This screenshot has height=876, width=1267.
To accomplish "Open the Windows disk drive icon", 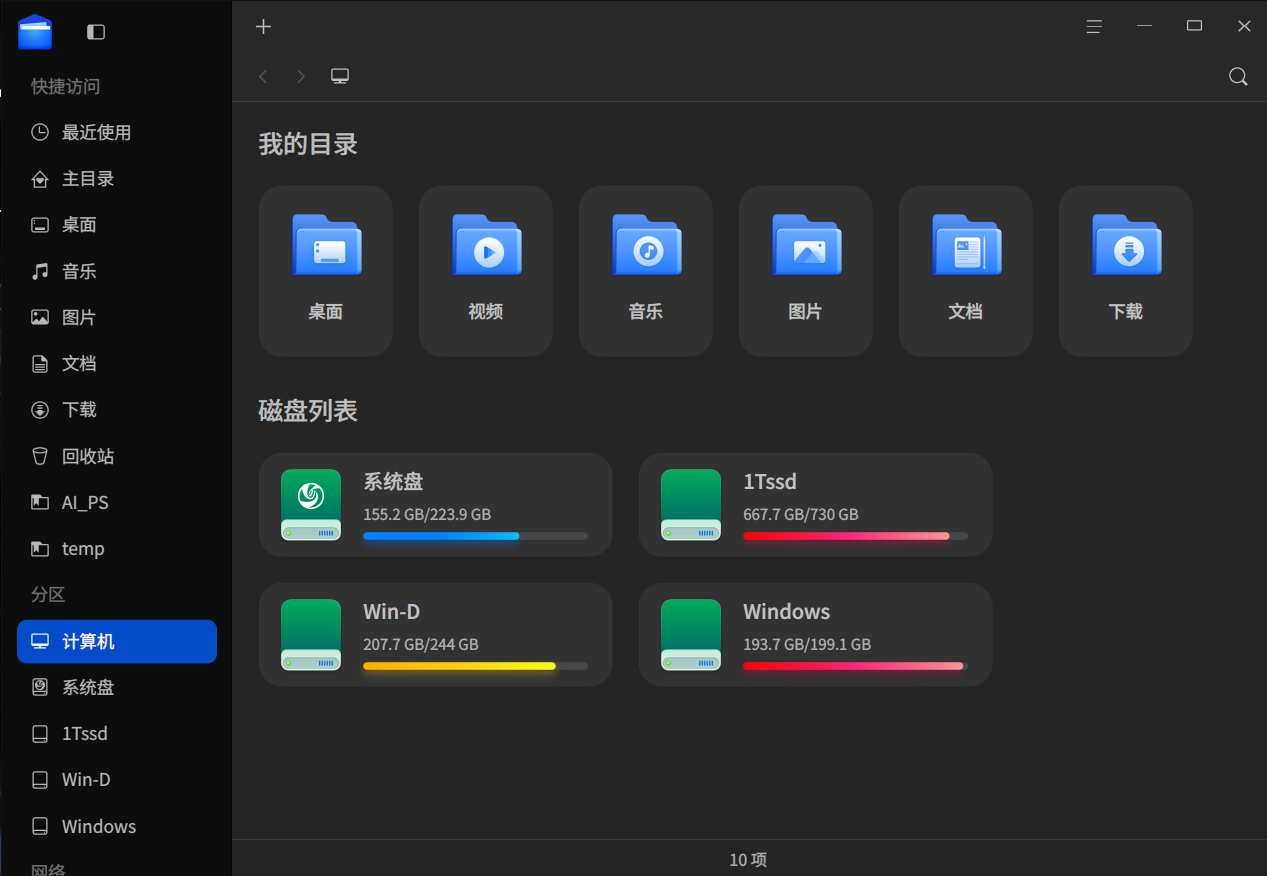I will [x=691, y=634].
